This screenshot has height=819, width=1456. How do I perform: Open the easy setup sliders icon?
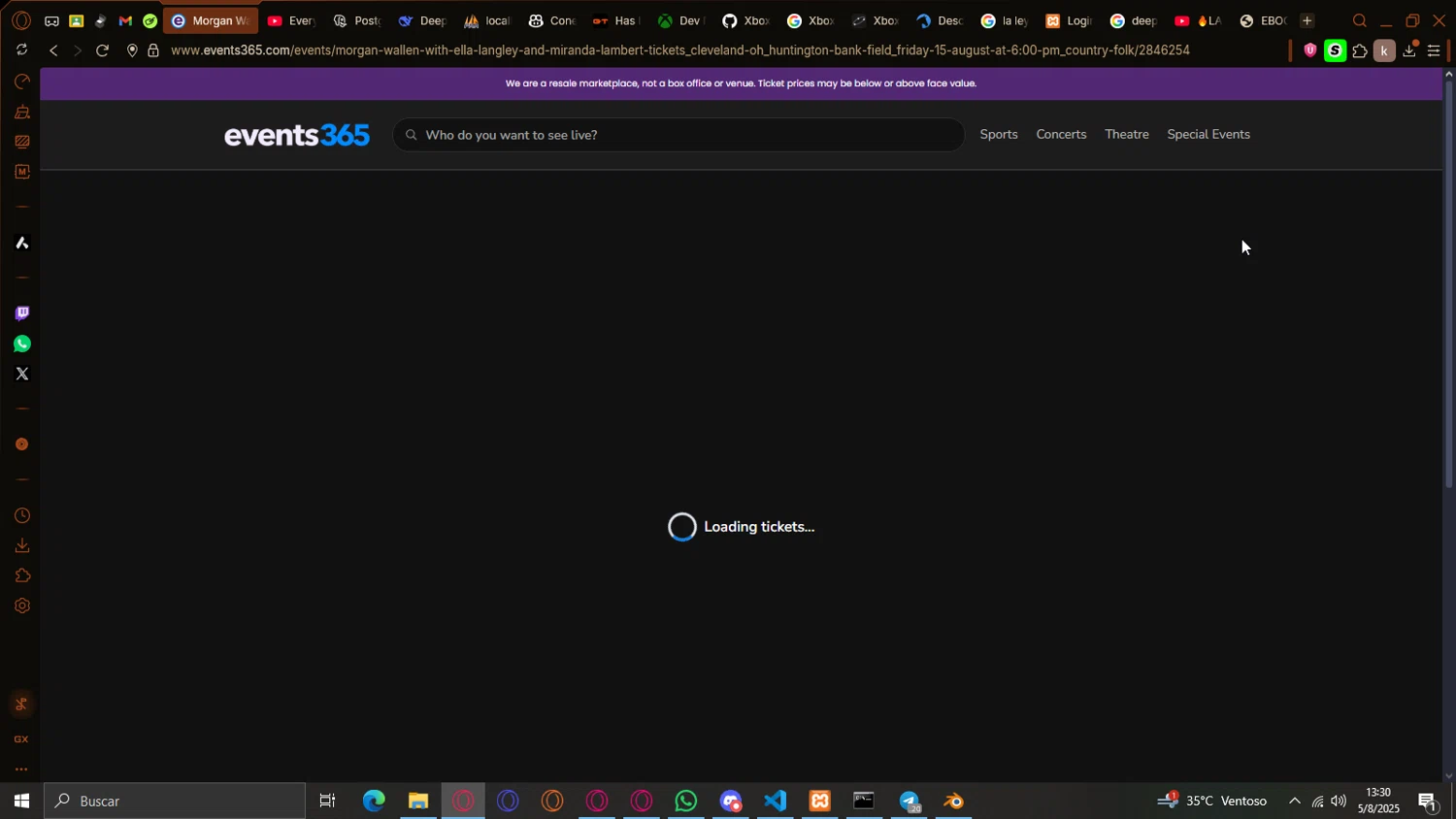coord(1434,50)
